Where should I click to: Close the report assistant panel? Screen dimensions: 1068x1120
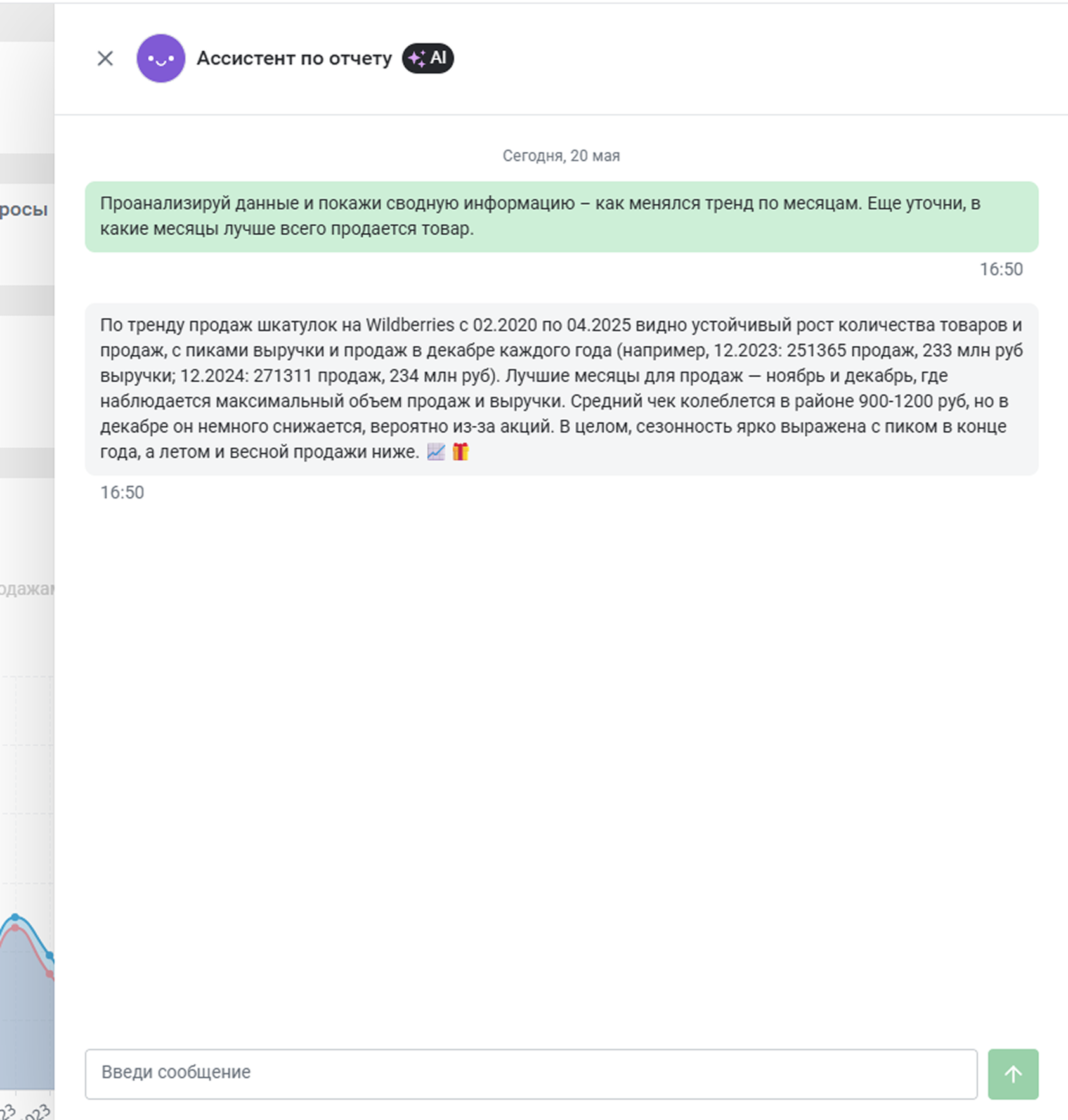[105, 58]
